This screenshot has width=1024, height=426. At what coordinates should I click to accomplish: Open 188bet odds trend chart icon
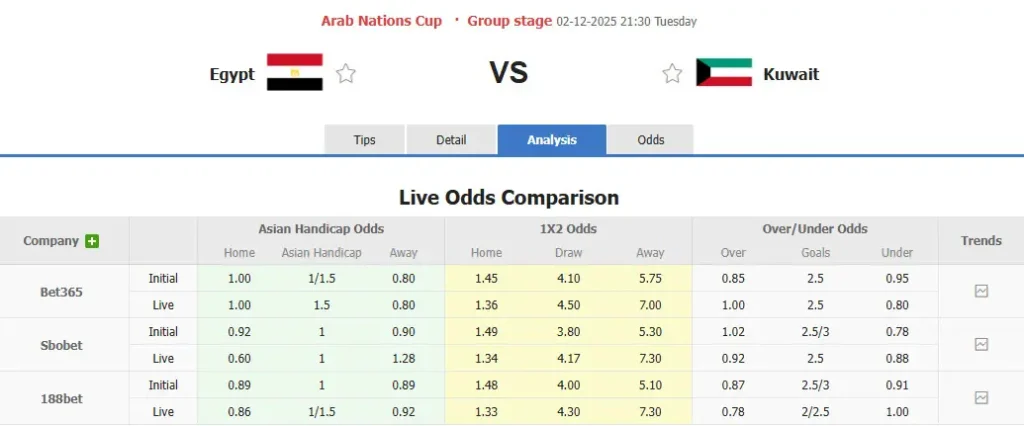(x=981, y=398)
